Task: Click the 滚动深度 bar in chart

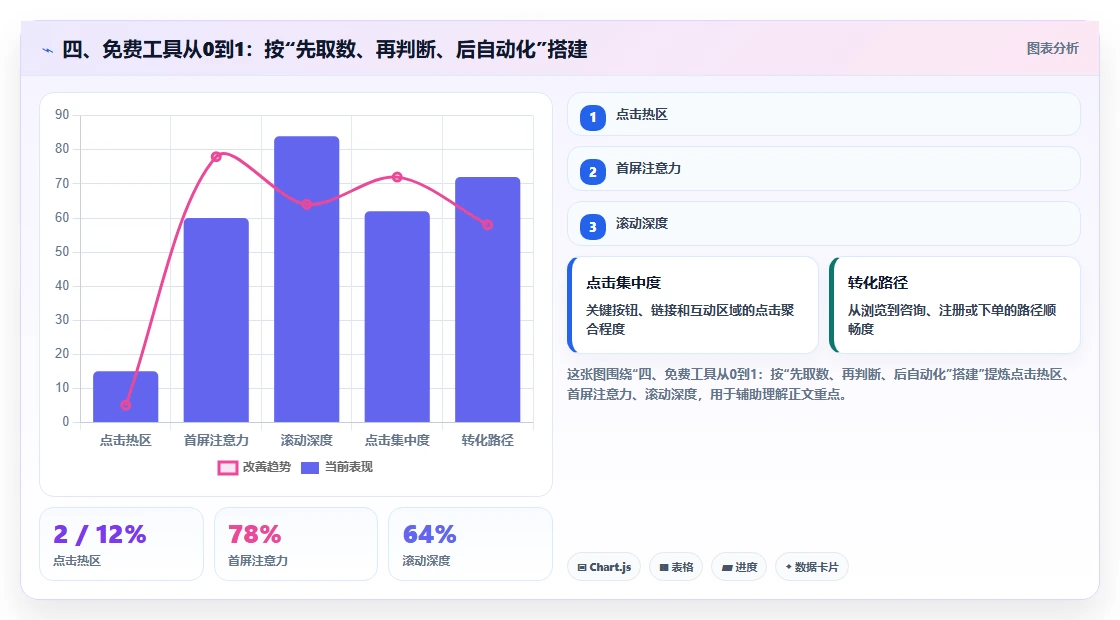Action: pyautogui.click(x=306, y=279)
